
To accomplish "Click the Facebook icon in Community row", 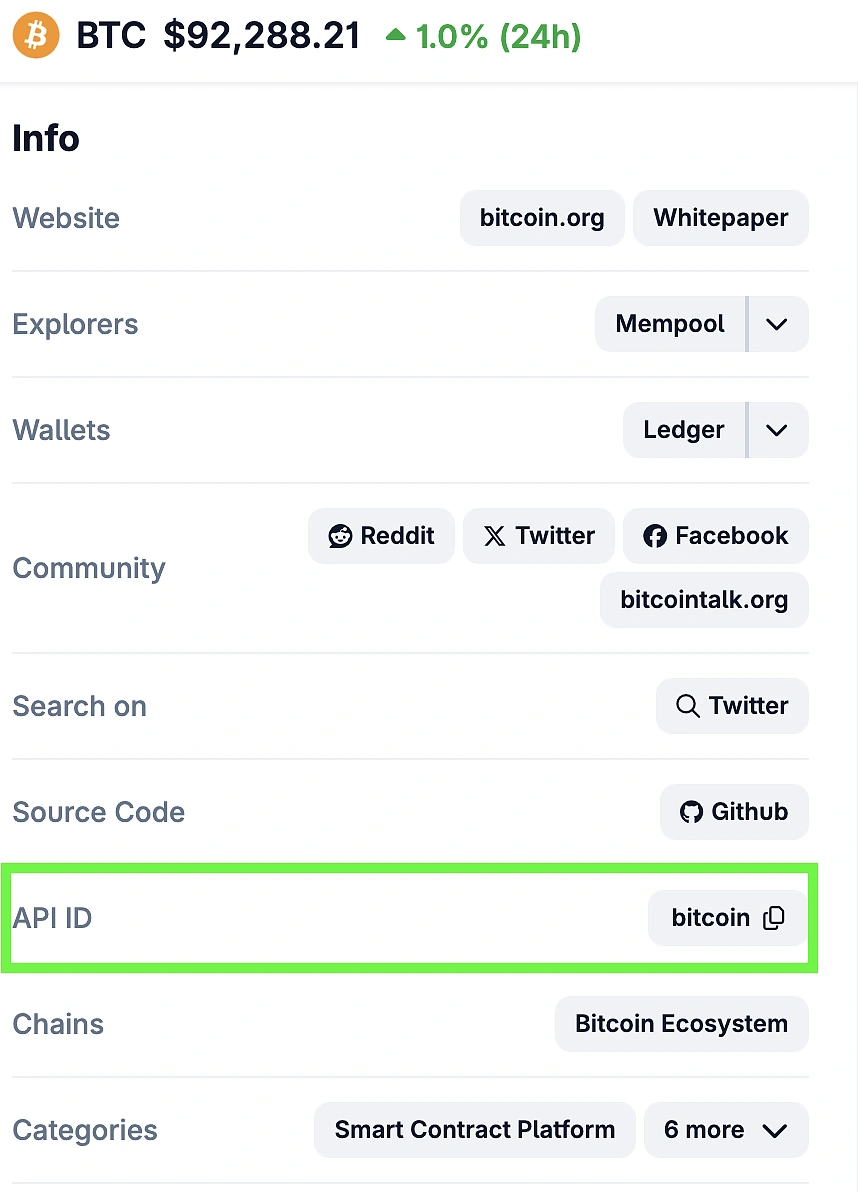I will (655, 535).
